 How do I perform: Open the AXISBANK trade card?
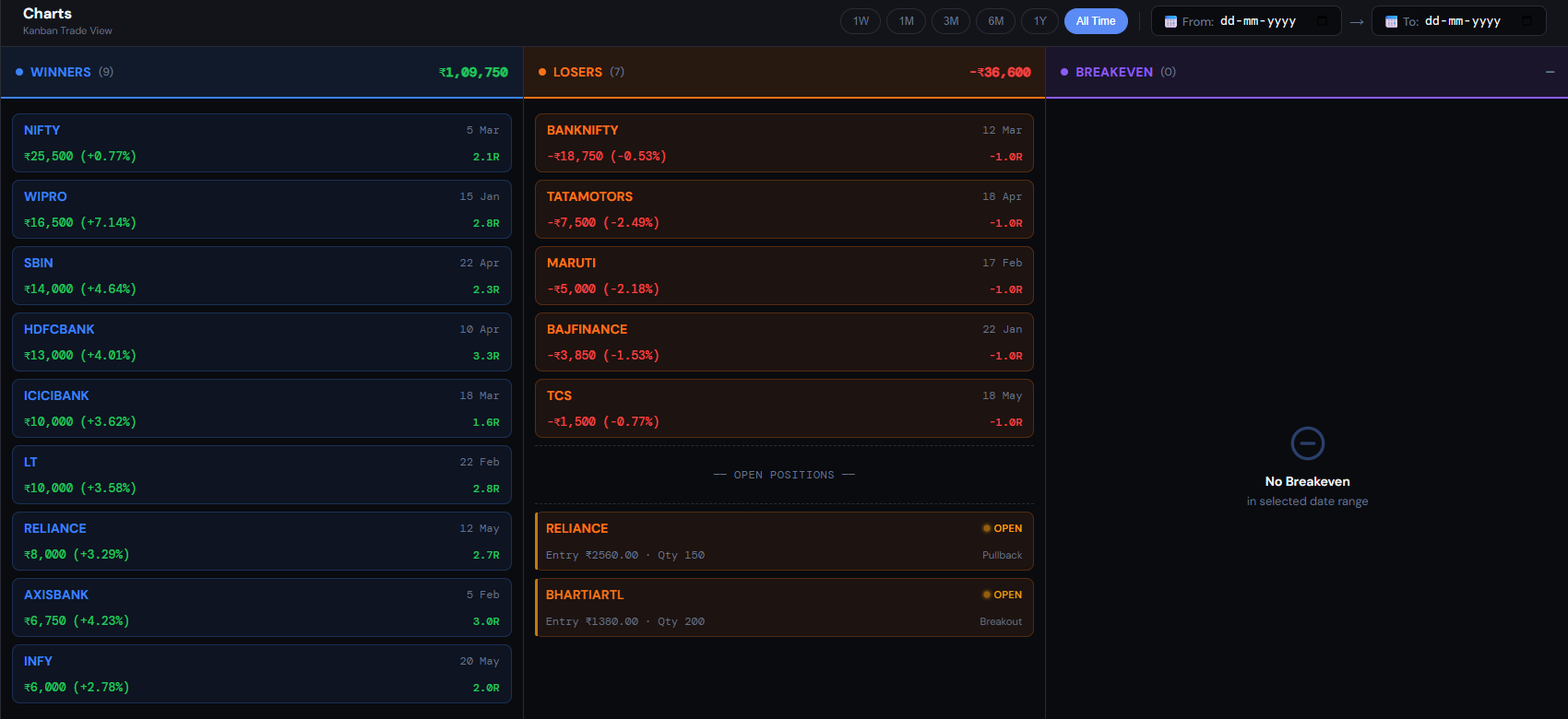pyautogui.click(x=262, y=607)
